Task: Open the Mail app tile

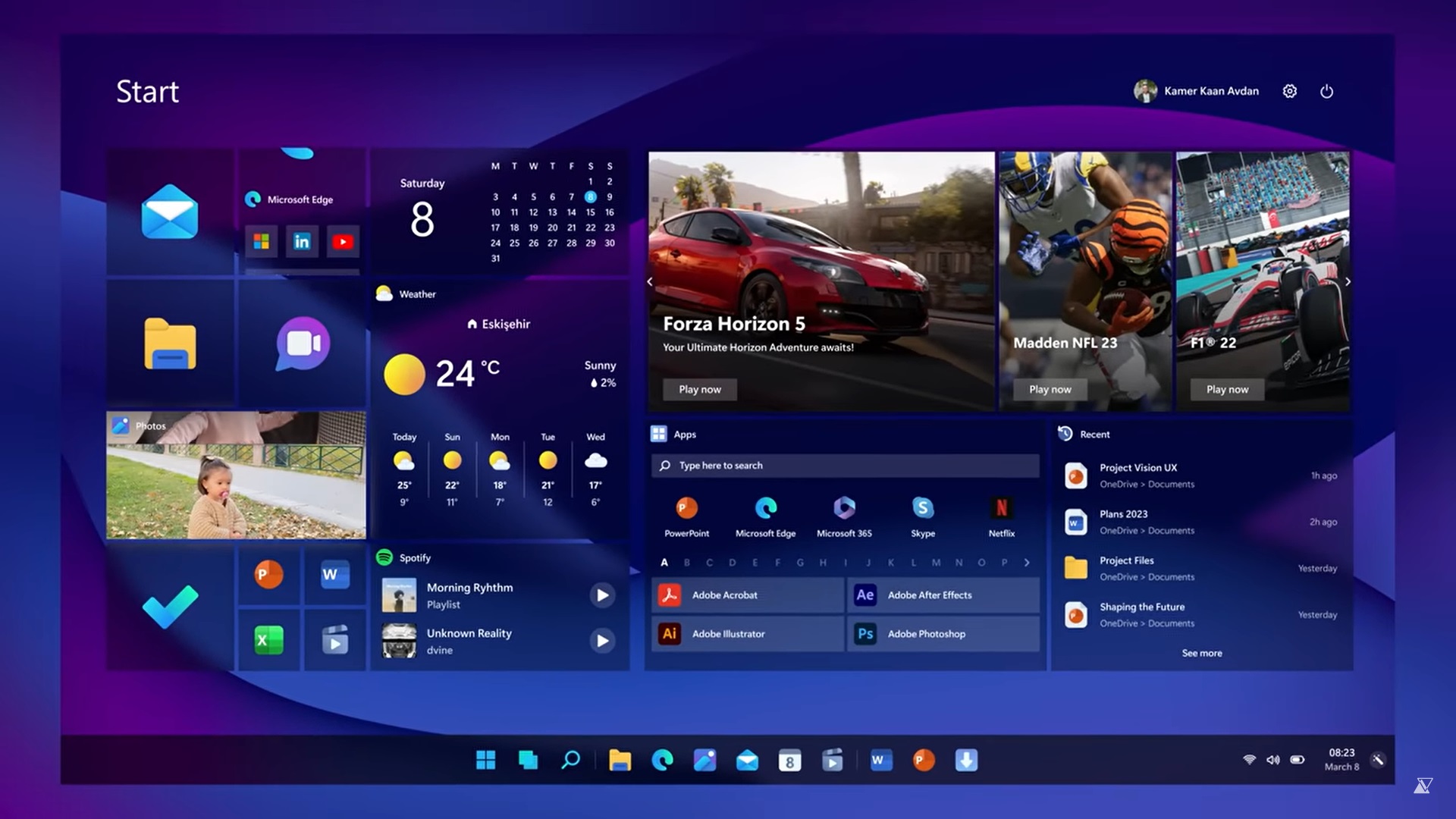Action: click(170, 212)
